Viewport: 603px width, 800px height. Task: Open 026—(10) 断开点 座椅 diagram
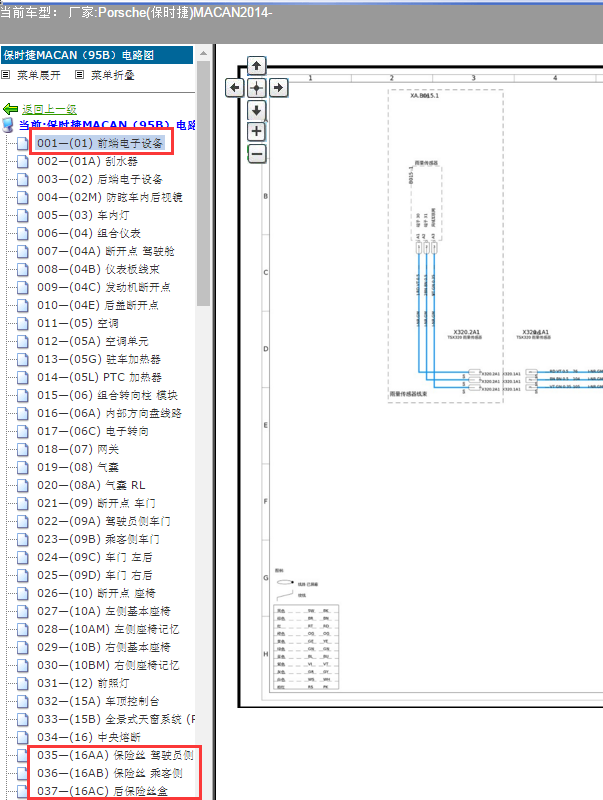click(96, 593)
